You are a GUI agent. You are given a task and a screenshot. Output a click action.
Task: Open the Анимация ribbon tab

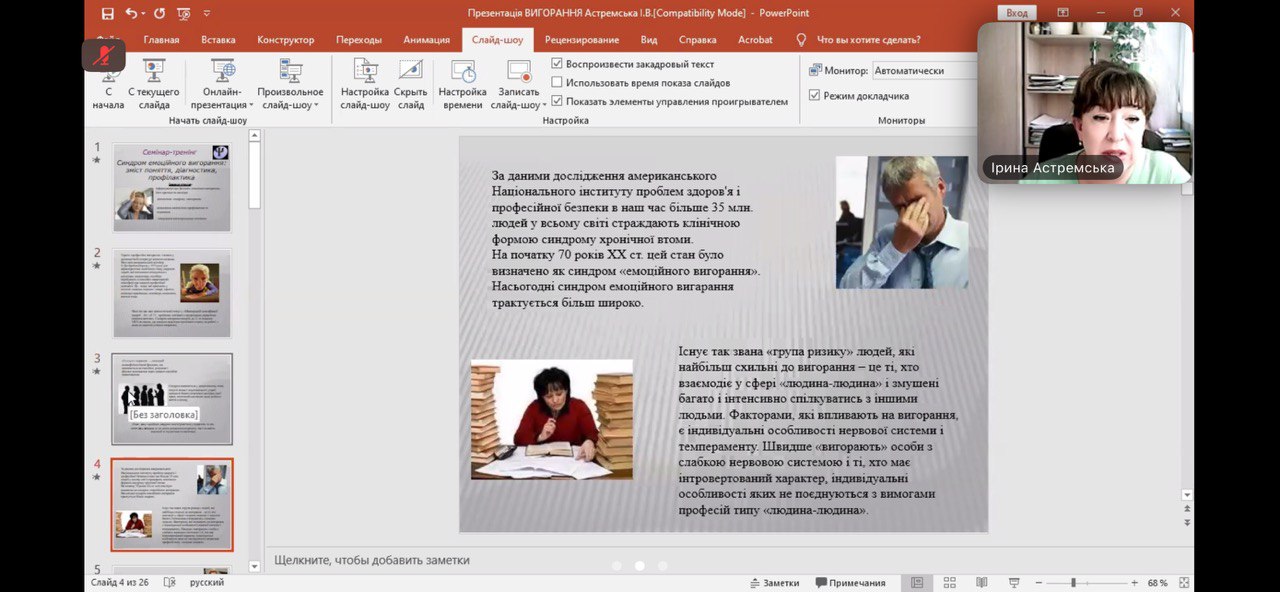point(426,40)
